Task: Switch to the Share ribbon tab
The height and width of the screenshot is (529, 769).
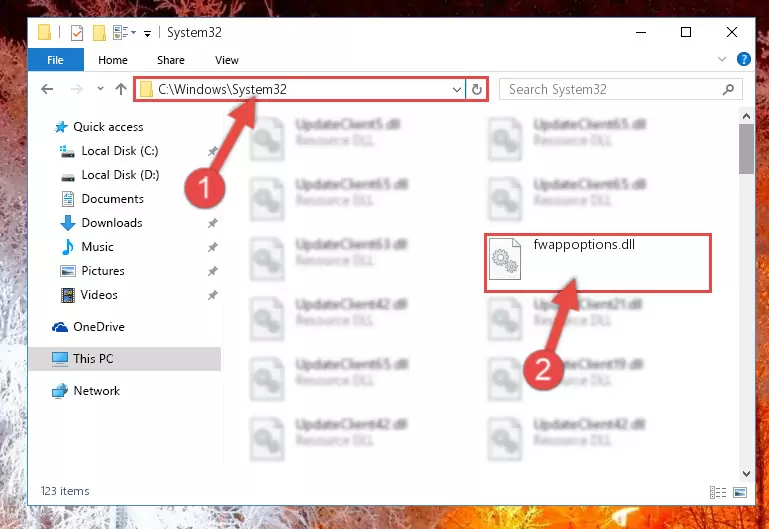Action: point(171,60)
